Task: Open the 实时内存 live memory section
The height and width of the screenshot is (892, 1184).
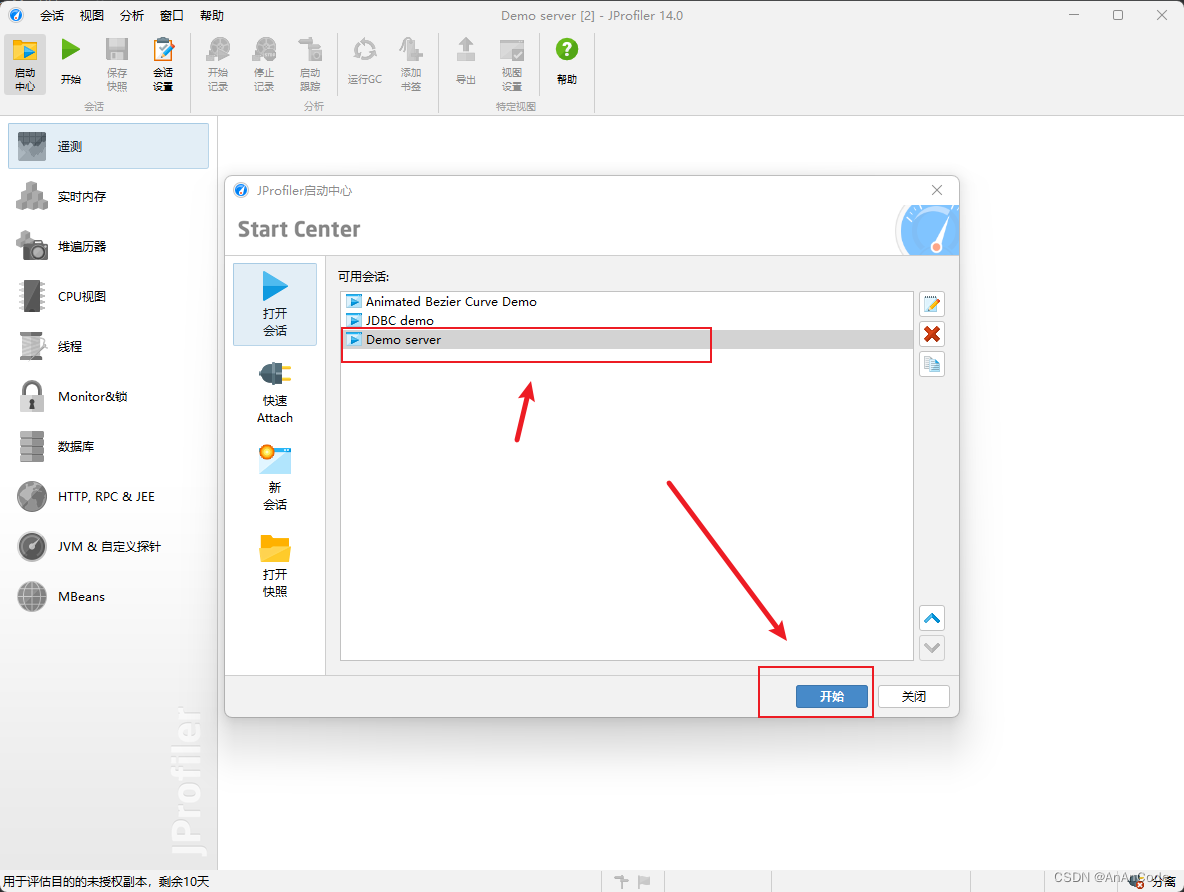Action: point(109,196)
